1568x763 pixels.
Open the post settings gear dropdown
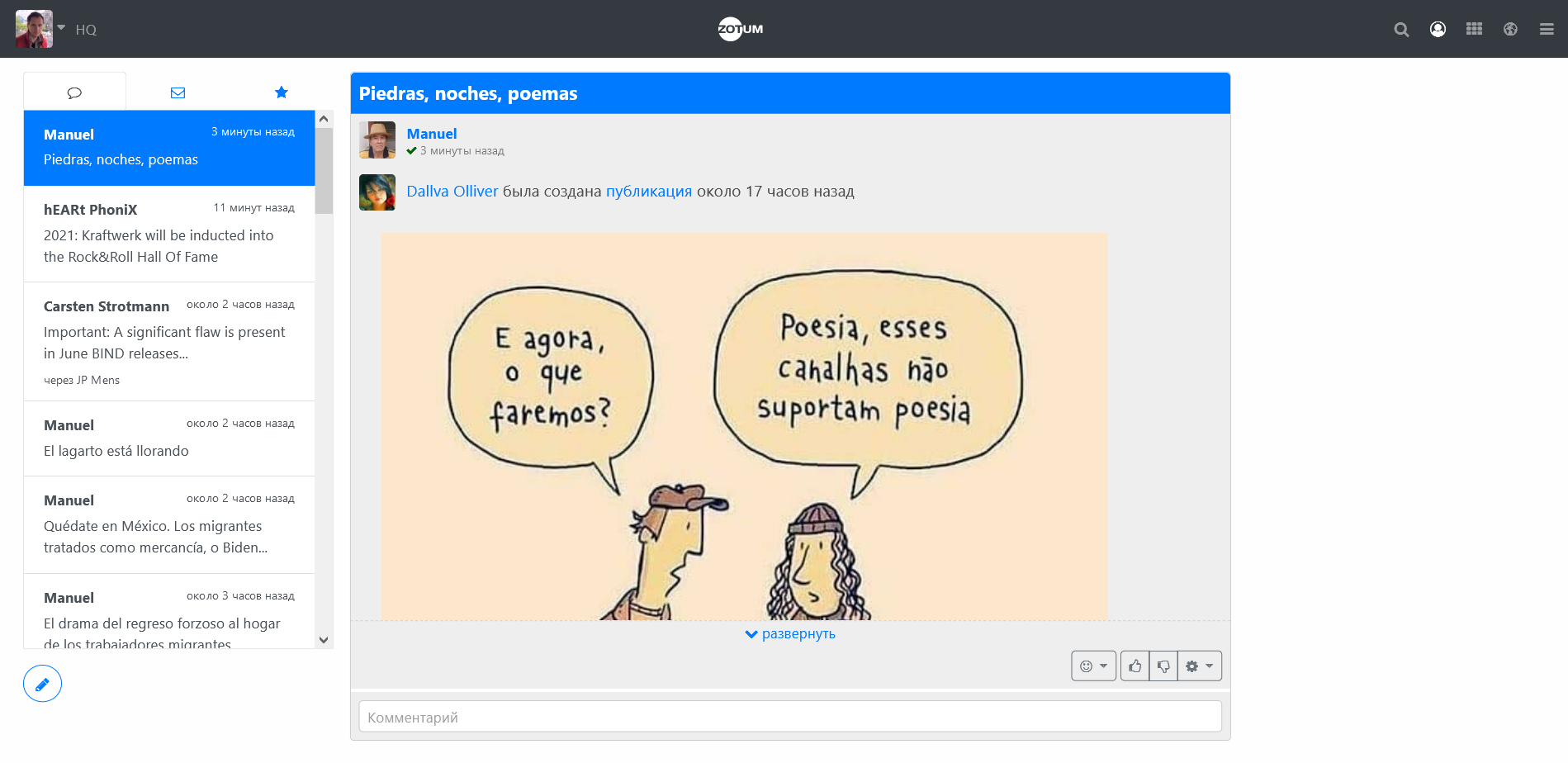pyautogui.click(x=1199, y=666)
